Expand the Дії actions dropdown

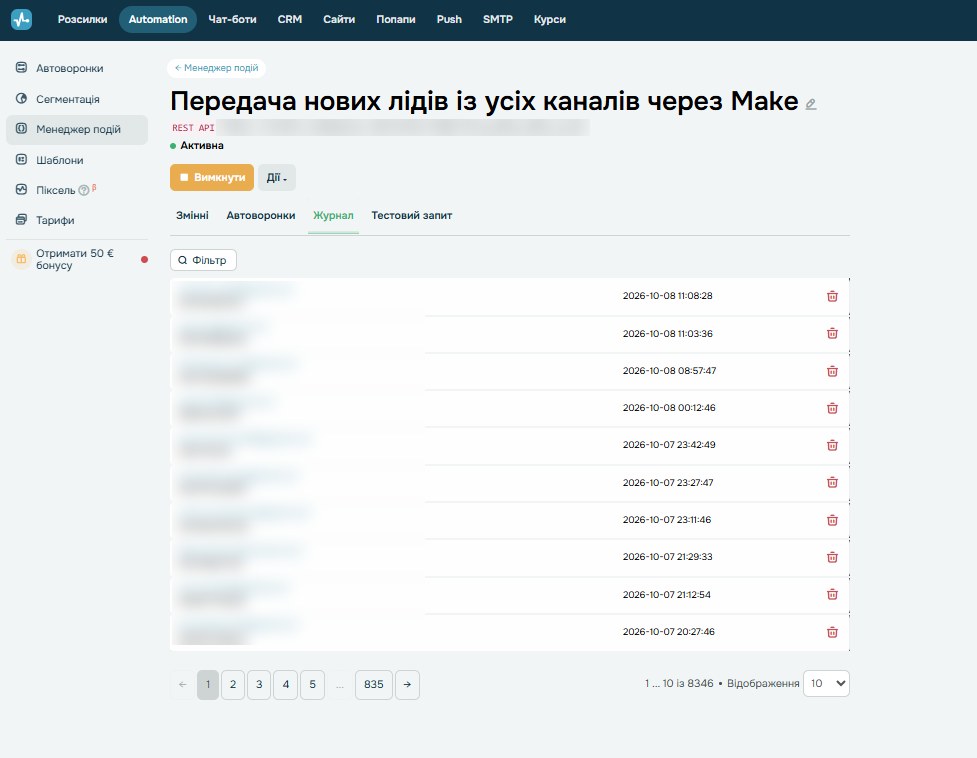[277, 178]
